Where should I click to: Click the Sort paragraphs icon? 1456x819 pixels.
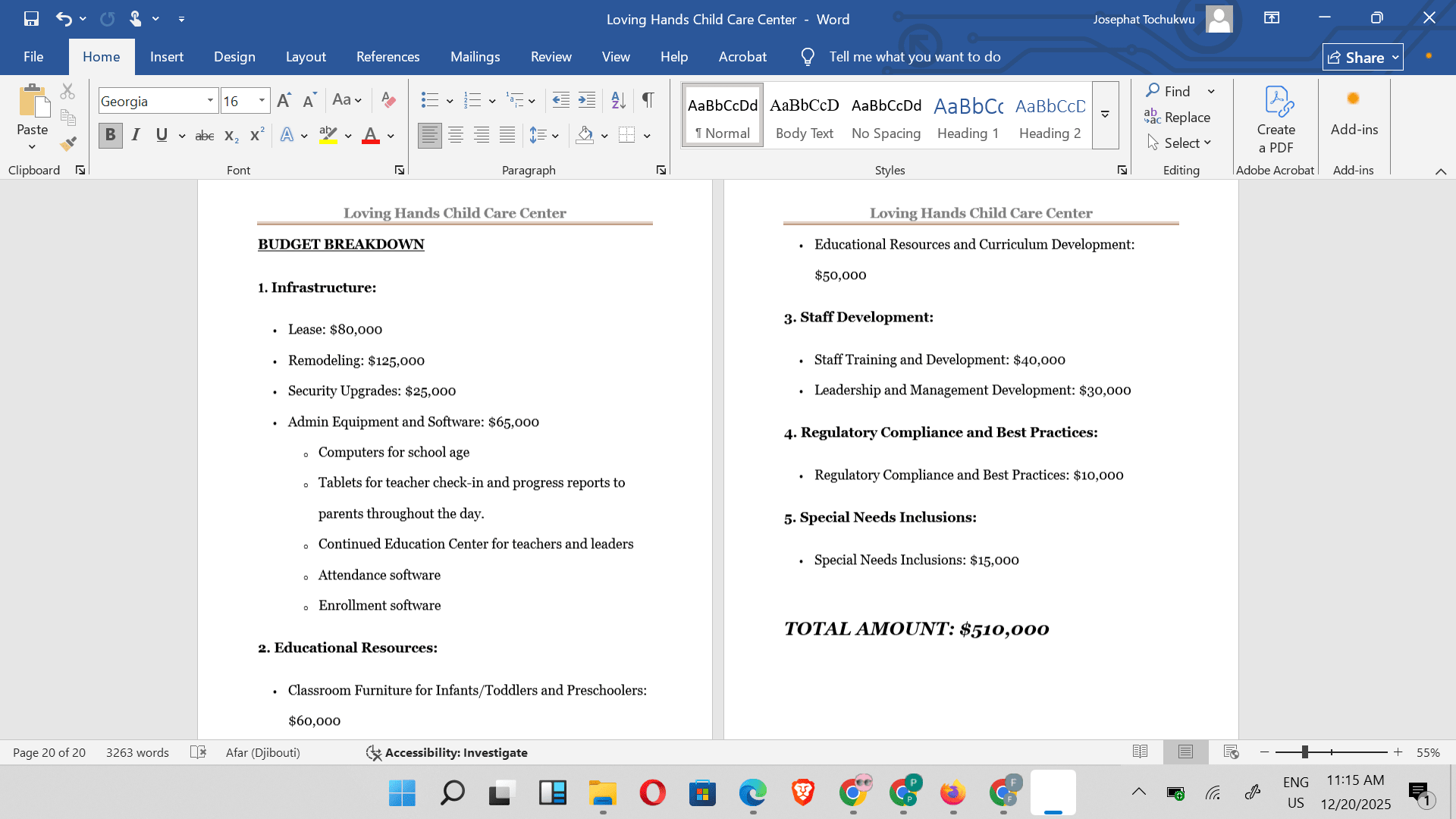point(619,100)
